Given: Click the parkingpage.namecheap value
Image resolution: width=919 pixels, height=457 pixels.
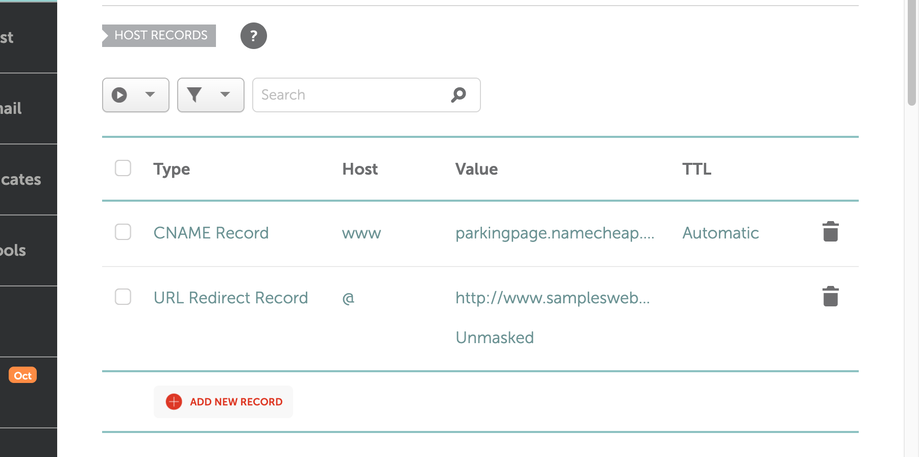Looking at the screenshot, I should point(555,233).
